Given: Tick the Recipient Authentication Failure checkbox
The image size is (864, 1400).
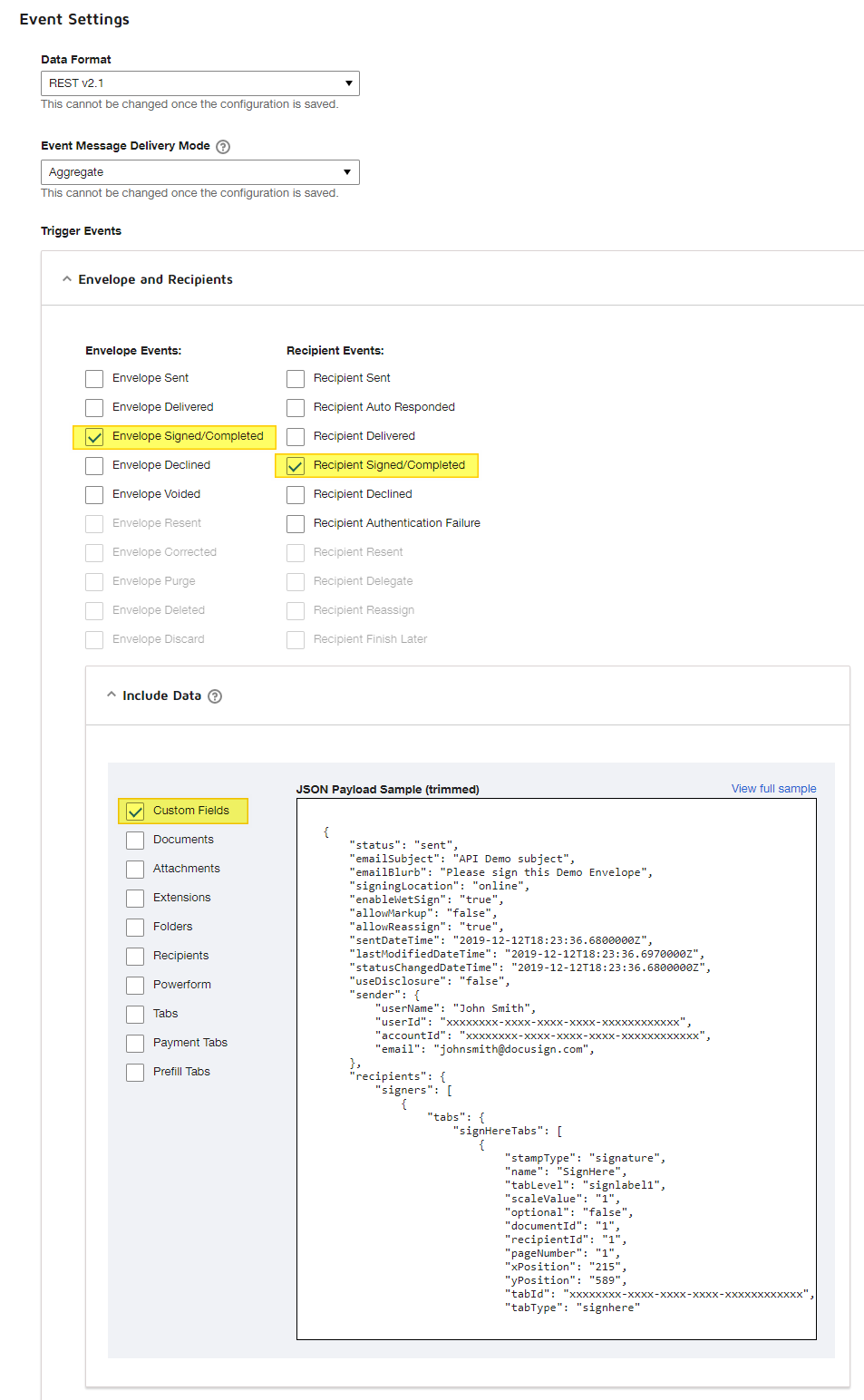Looking at the screenshot, I should click(296, 524).
